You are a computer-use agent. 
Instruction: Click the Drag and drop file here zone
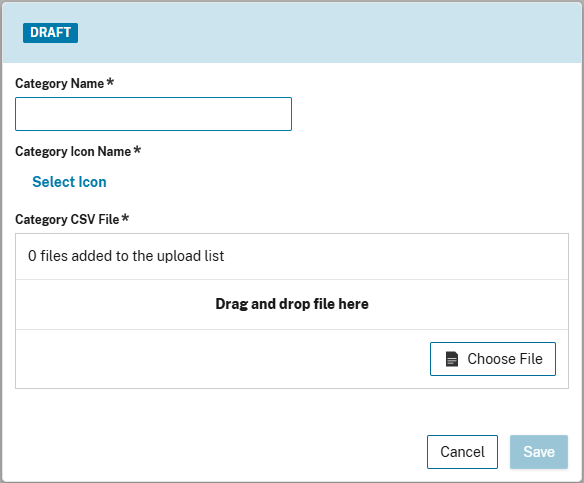coord(292,304)
